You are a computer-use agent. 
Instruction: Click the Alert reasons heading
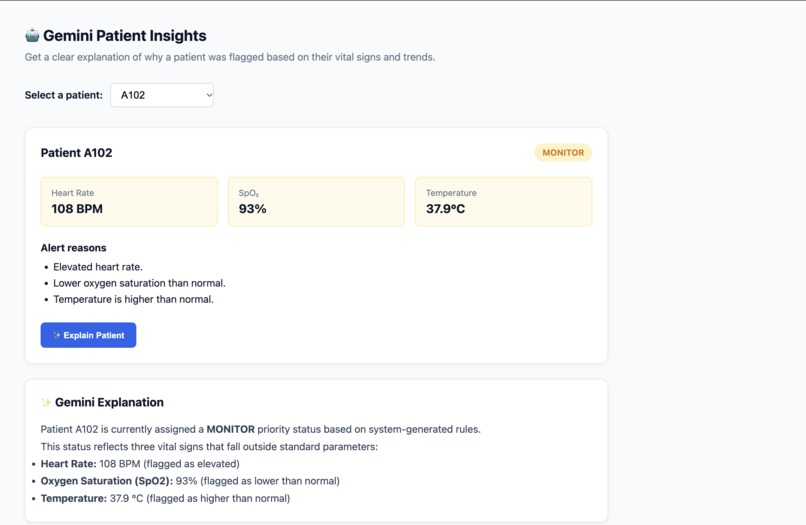74,248
